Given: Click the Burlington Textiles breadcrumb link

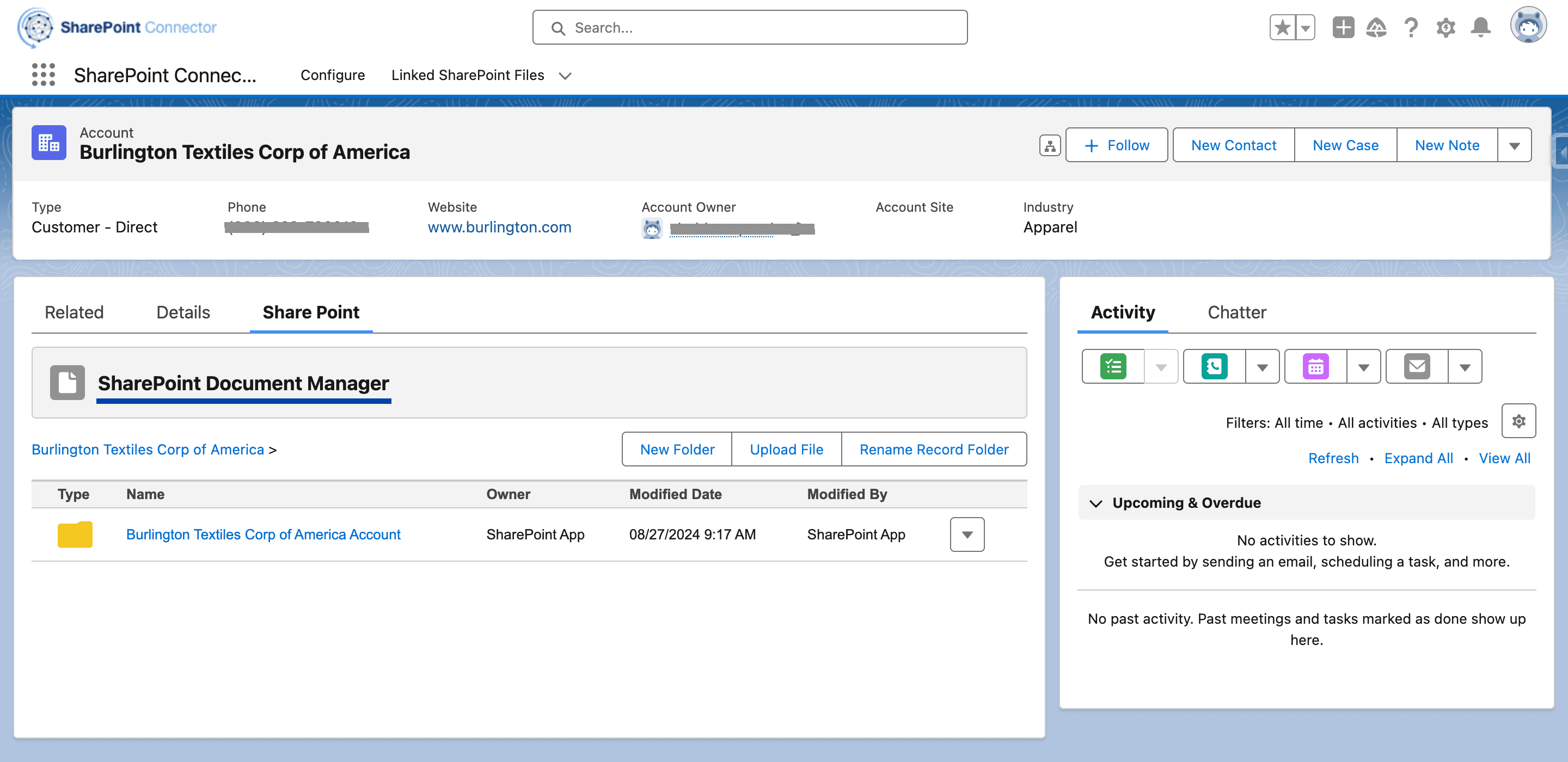Looking at the screenshot, I should pos(148,450).
